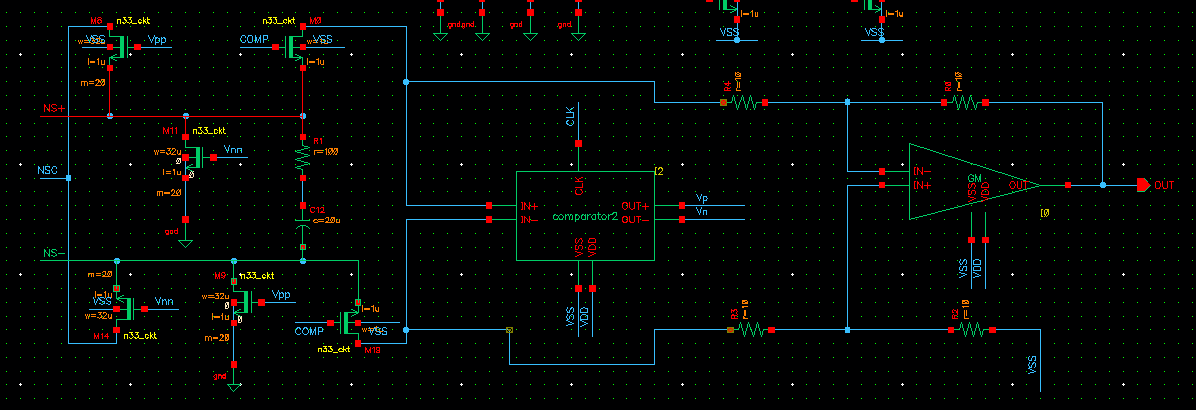Click the NS+ net label
The width and height of the screenshot is (1196, 410).
[x=54, y=107]
